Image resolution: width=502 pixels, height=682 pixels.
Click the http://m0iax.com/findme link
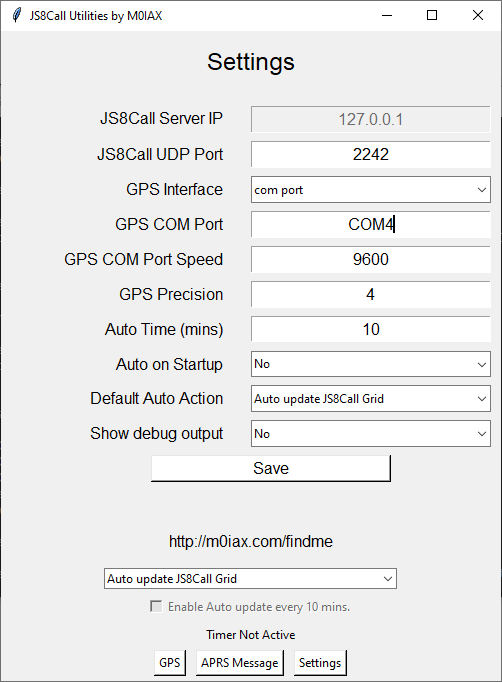point(251,542)
